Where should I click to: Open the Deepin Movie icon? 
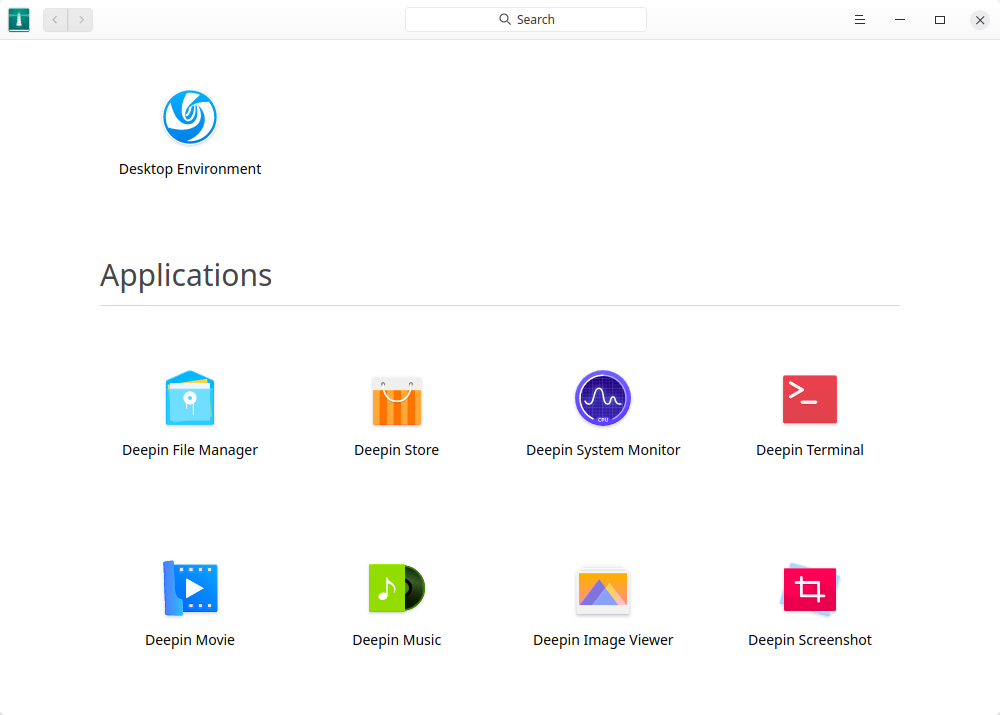click(x=190, y=588)
